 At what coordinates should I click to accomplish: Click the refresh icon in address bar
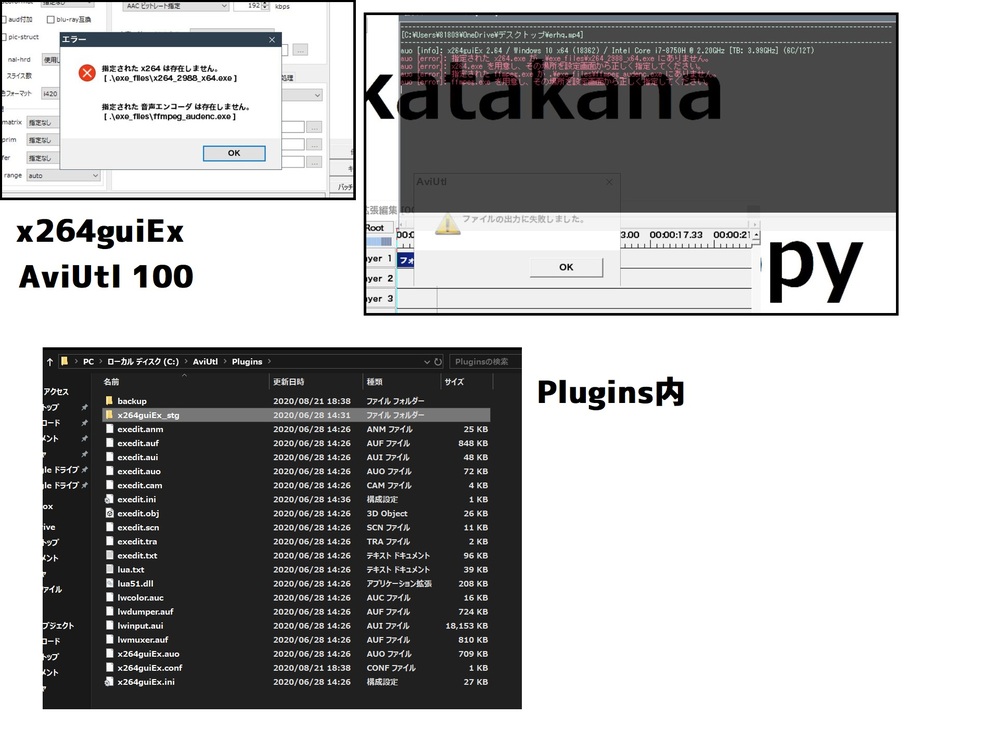coord(436,361)
